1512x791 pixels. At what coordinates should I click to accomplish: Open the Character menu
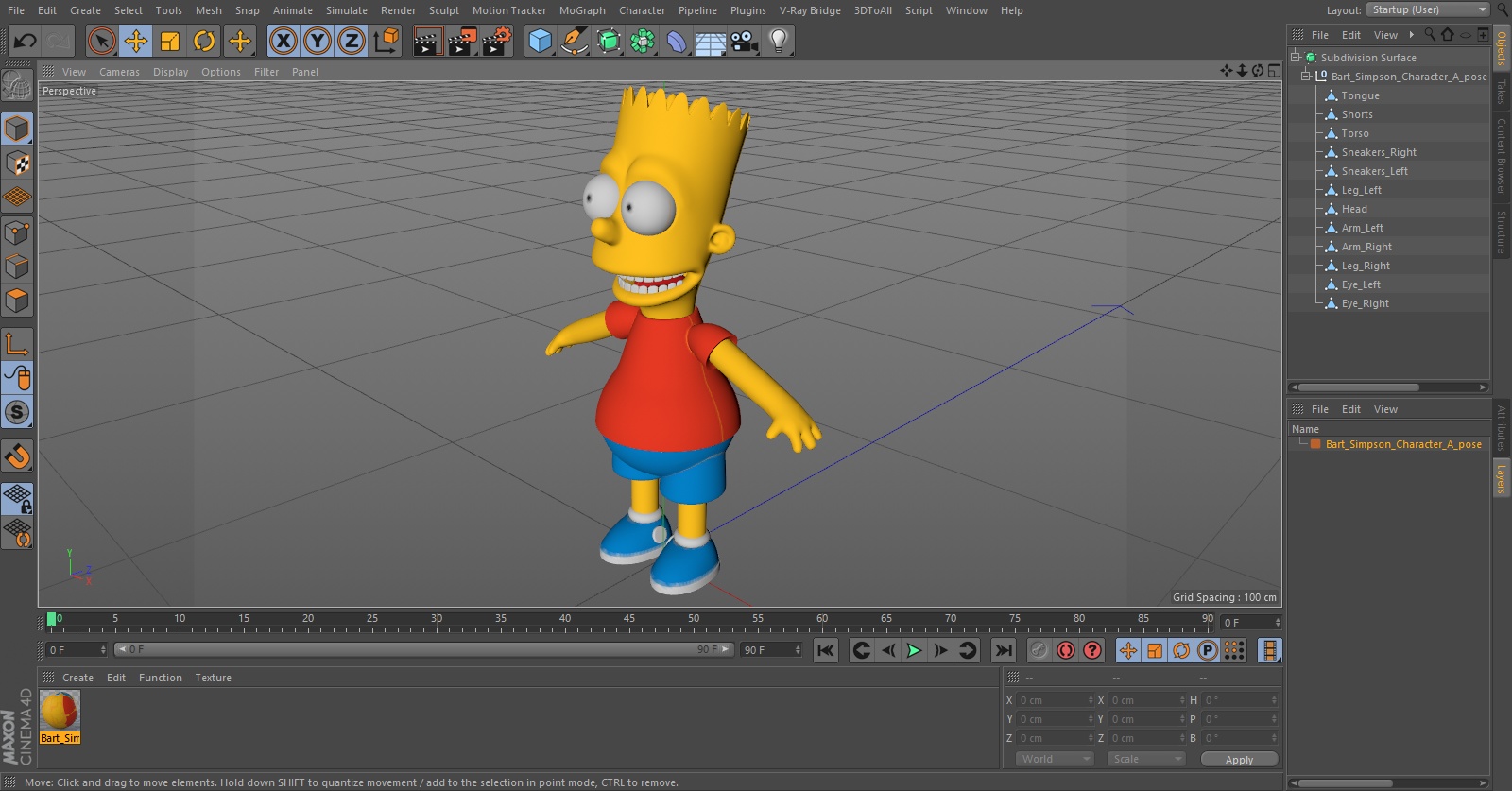click(x=643, y=10)
